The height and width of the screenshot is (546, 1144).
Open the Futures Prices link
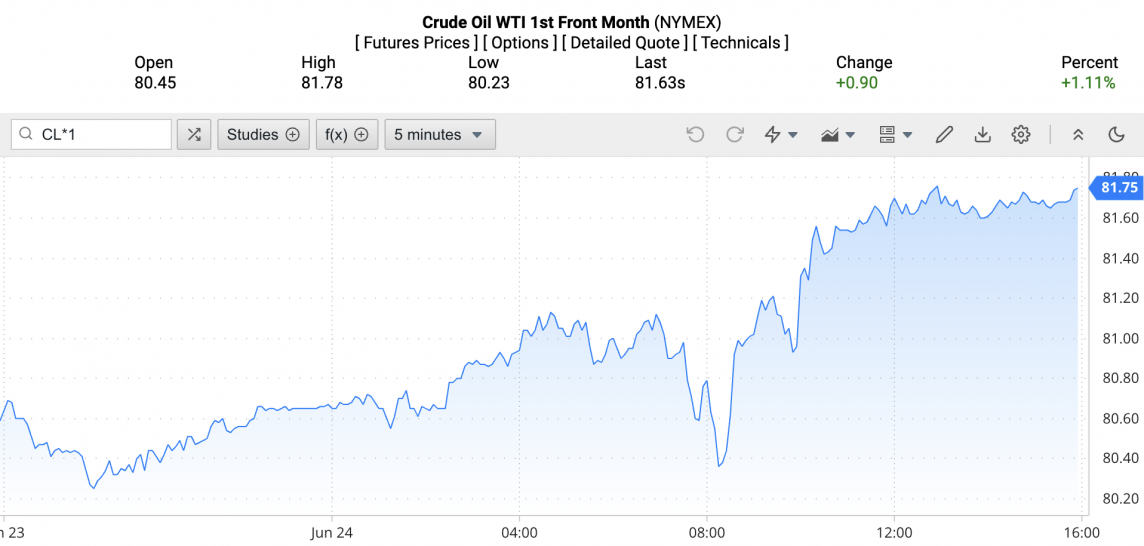click(x=416, y=43)
